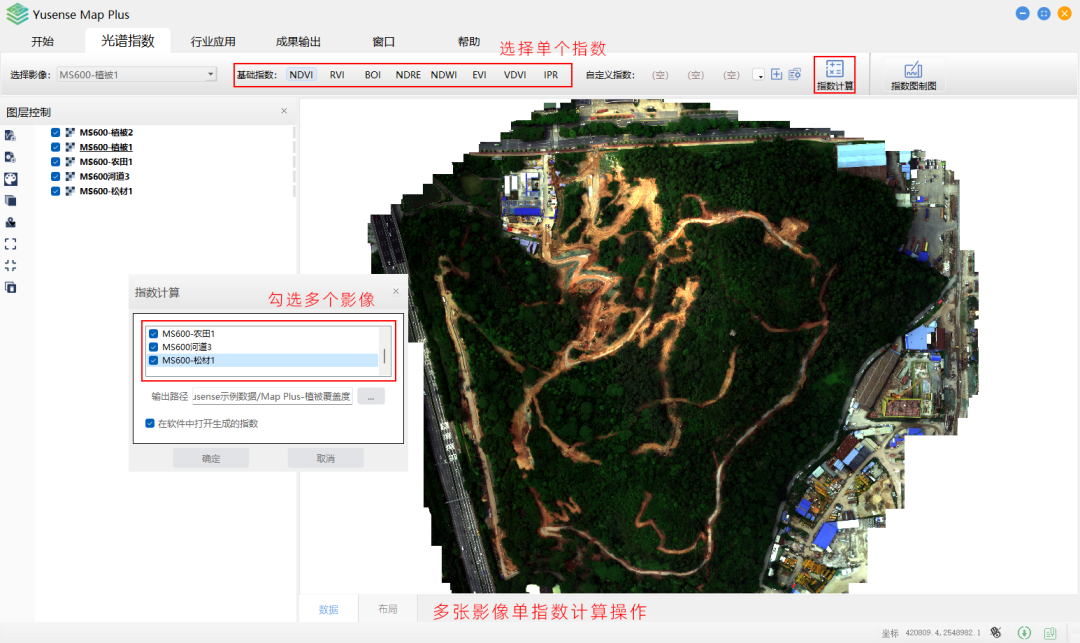
Task: Click the output path browse button
Action: pos(370,396)
